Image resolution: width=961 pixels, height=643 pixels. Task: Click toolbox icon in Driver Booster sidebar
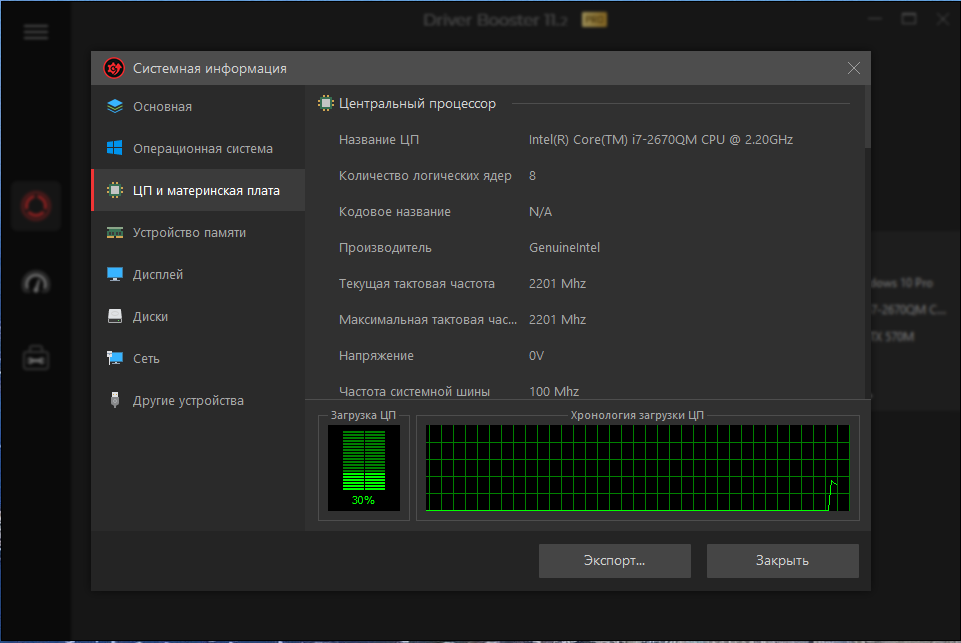coord(36,358)
